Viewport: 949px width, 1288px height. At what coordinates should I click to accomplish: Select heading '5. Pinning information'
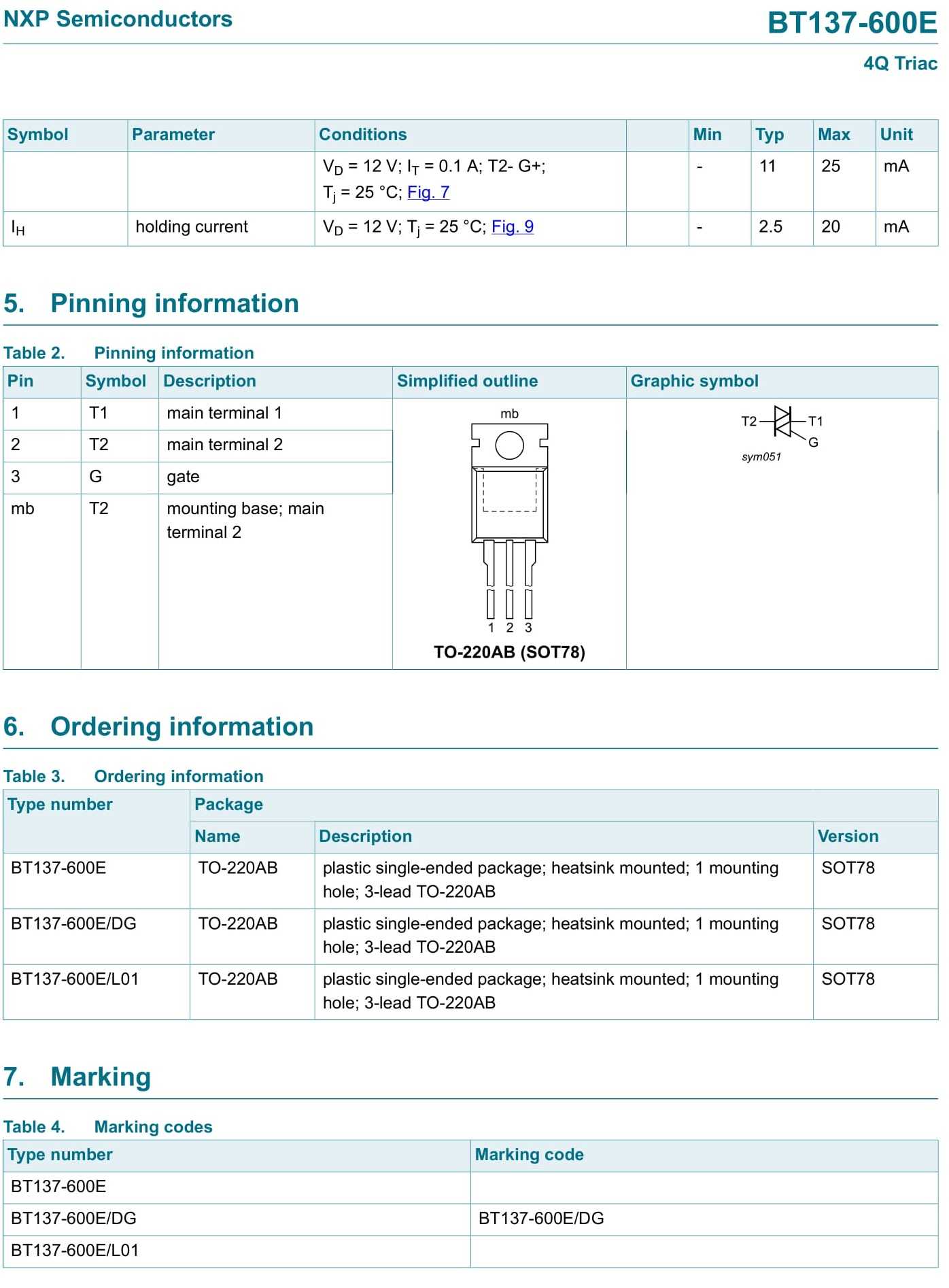(151, 303)
